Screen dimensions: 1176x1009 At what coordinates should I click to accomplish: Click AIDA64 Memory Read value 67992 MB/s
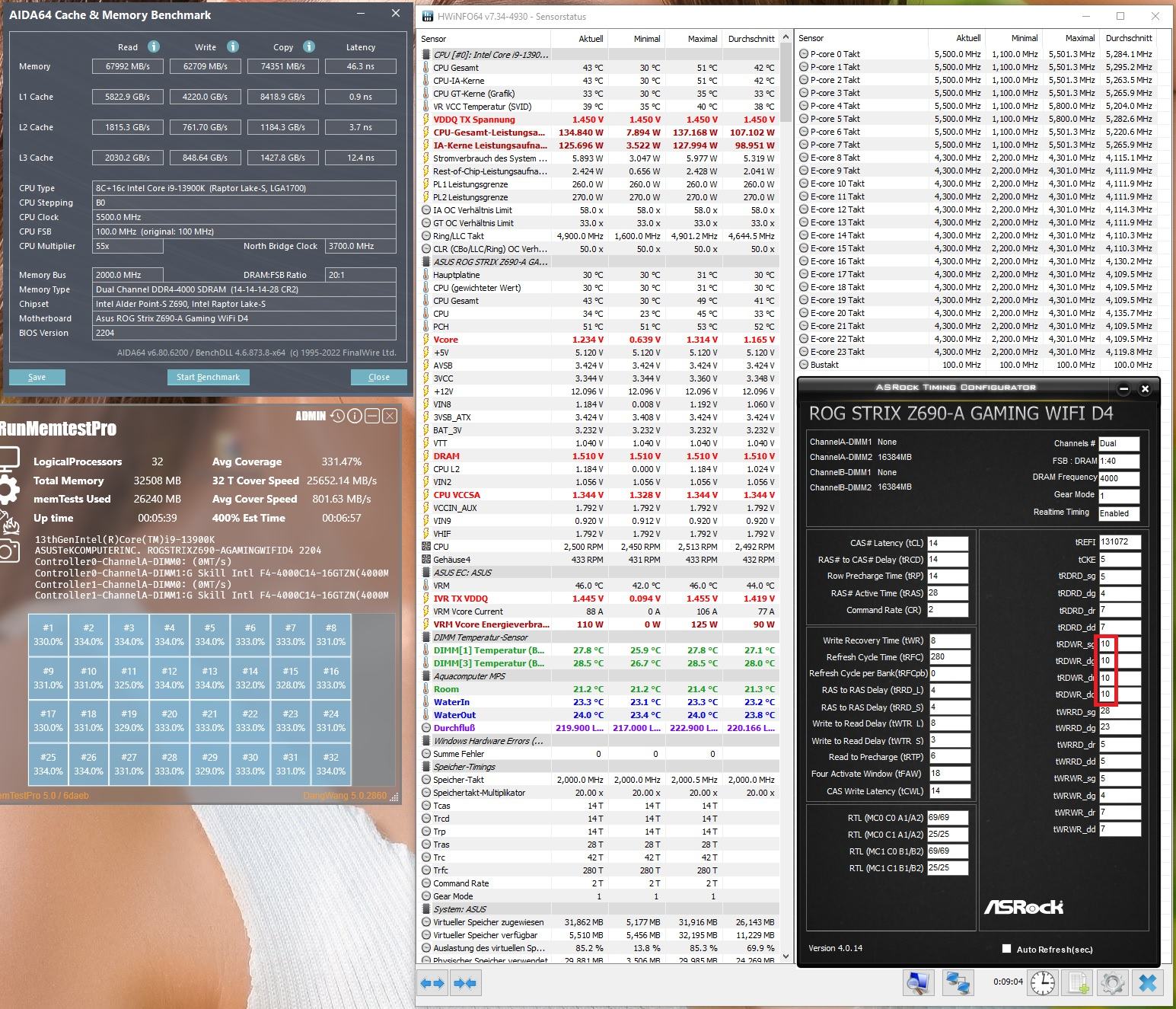[x=127, y=66]
